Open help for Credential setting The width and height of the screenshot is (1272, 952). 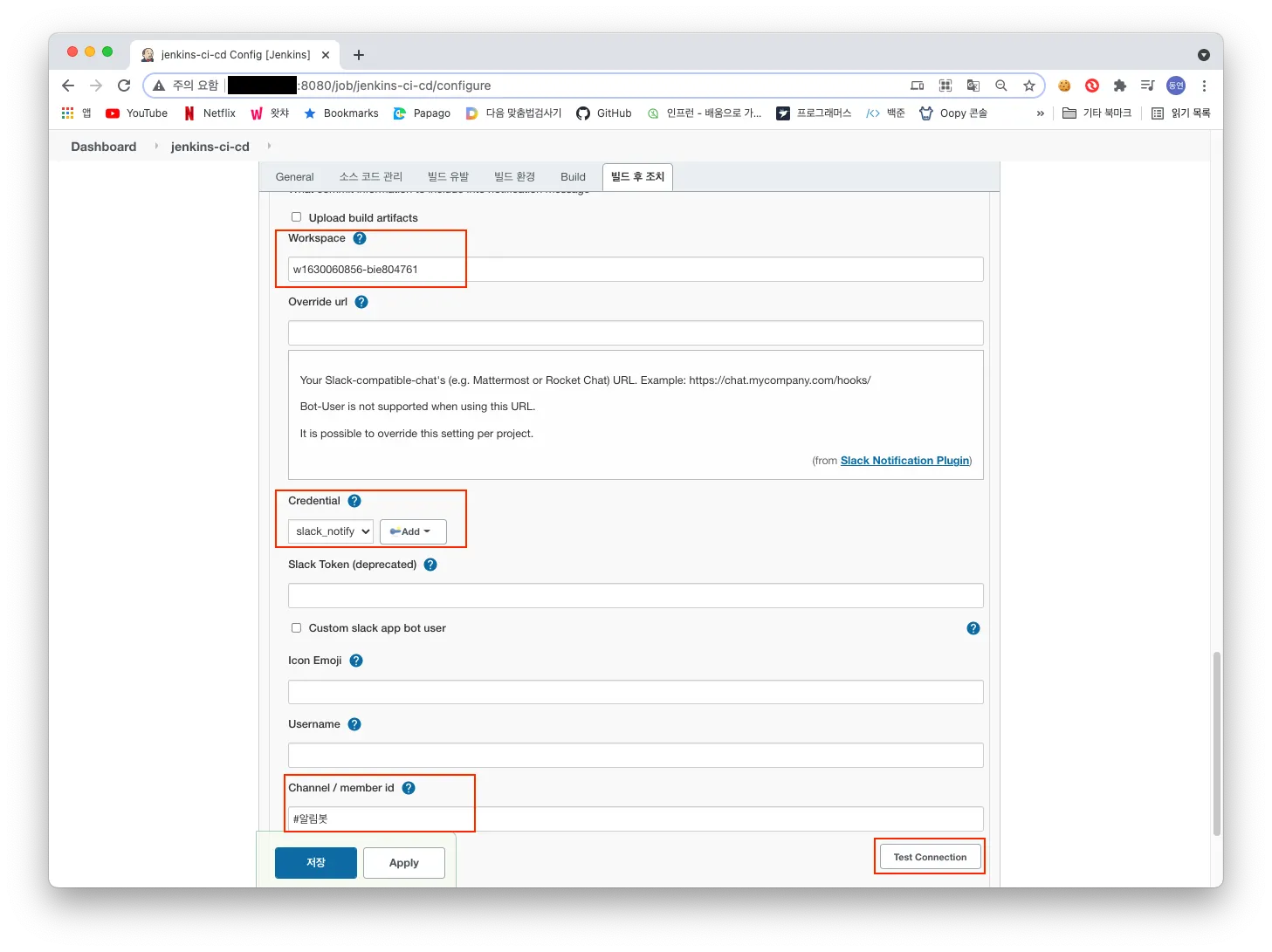click(354, 501)
